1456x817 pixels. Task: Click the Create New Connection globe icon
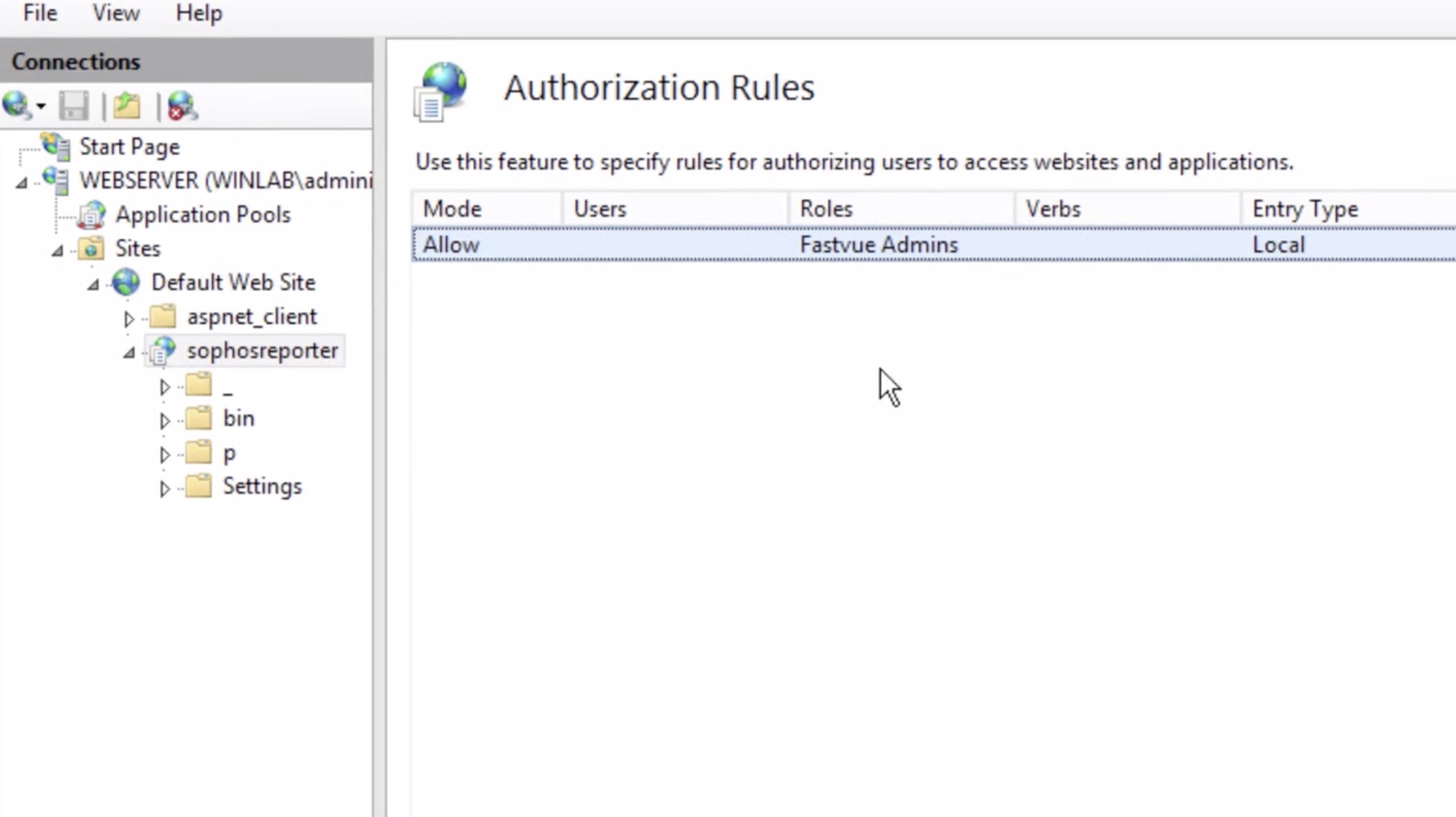click(18, 106)
